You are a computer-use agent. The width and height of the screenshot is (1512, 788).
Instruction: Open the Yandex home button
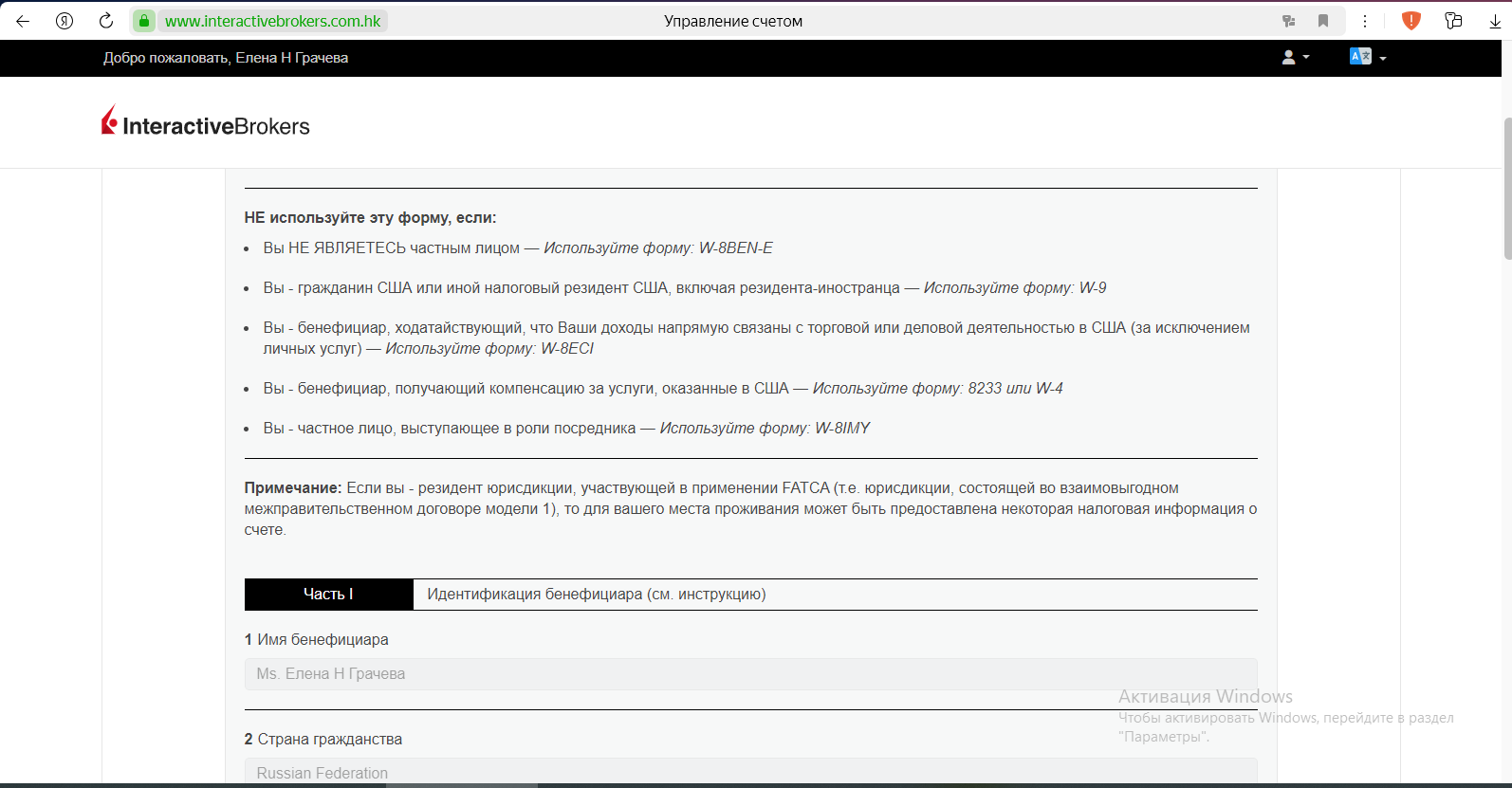65,21
